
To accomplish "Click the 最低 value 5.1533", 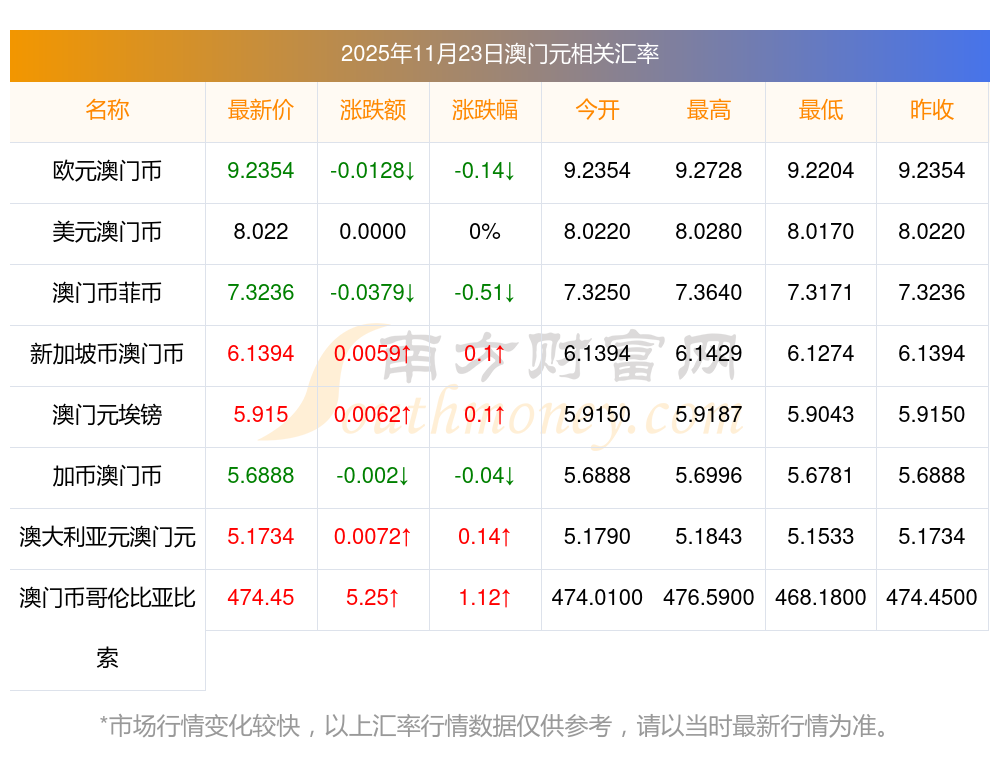I will 821,536.
